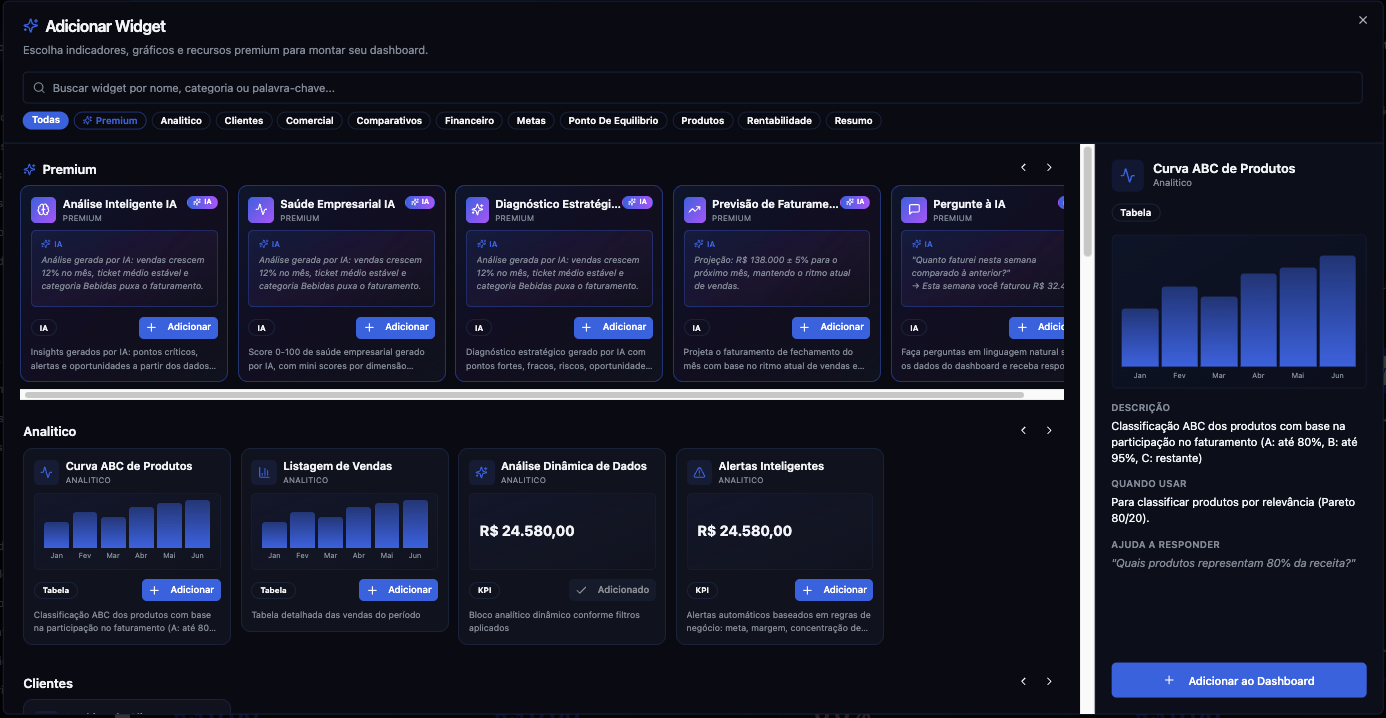Click R$ 24.580,00 on Análise Dinâmica de Dados

[527, 531]
